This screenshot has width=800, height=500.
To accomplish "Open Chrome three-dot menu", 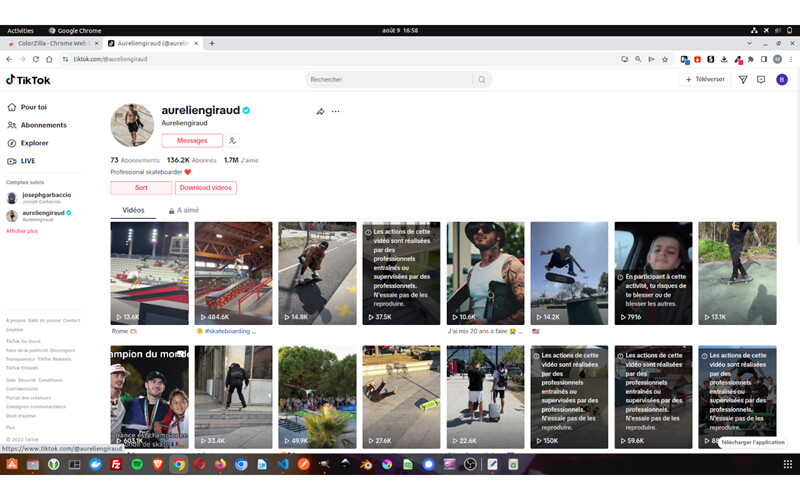I will (x=791, y=59).
